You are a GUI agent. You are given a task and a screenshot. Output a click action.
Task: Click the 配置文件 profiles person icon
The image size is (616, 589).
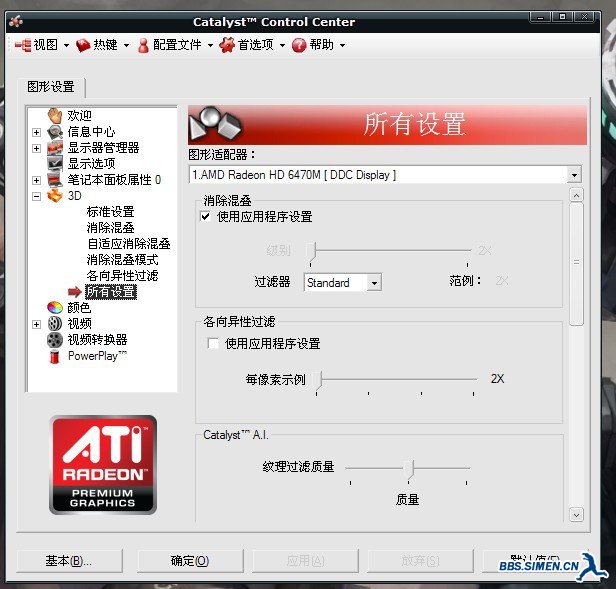coord(143,45)
